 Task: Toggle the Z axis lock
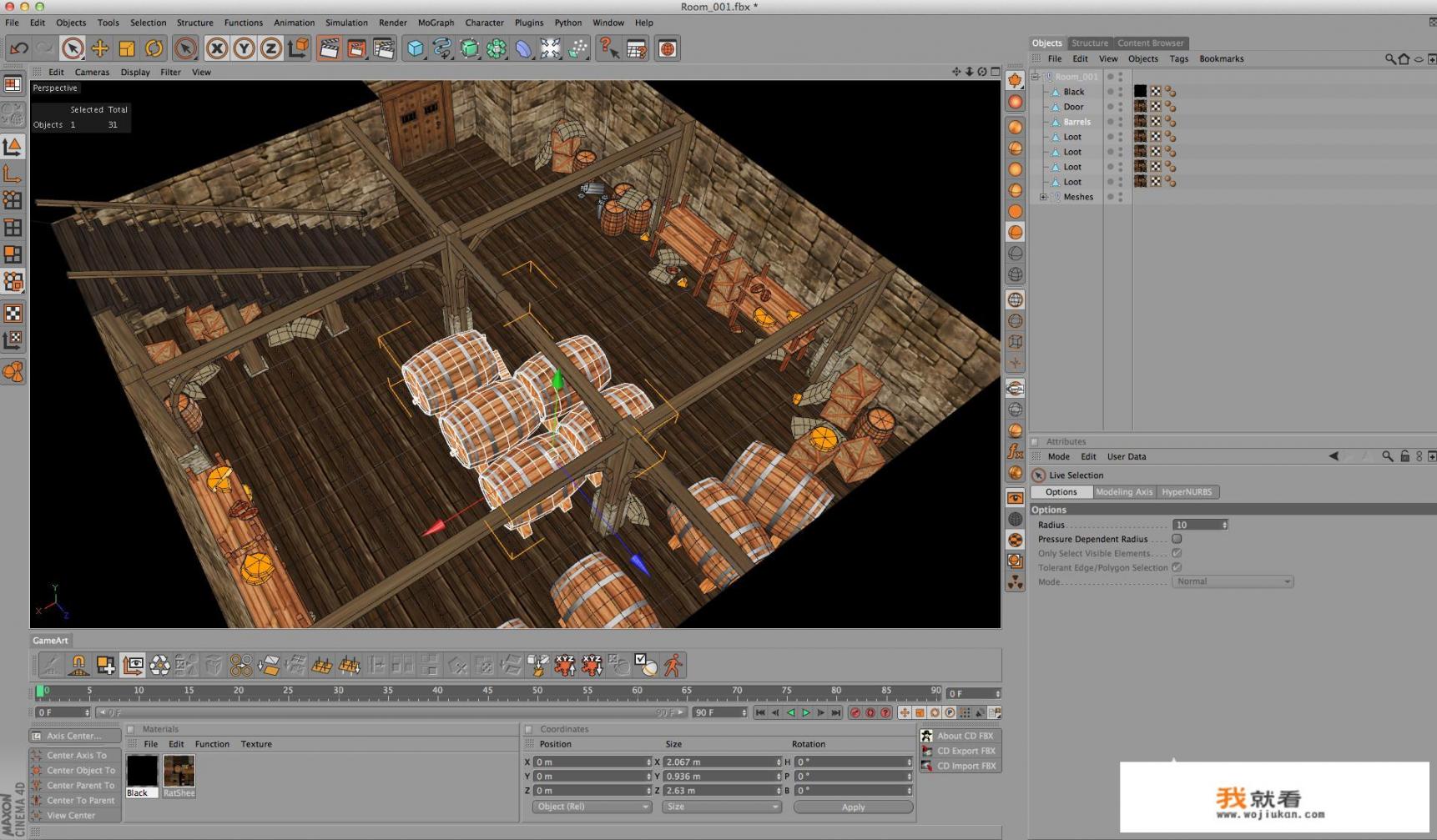coord(270,48)
